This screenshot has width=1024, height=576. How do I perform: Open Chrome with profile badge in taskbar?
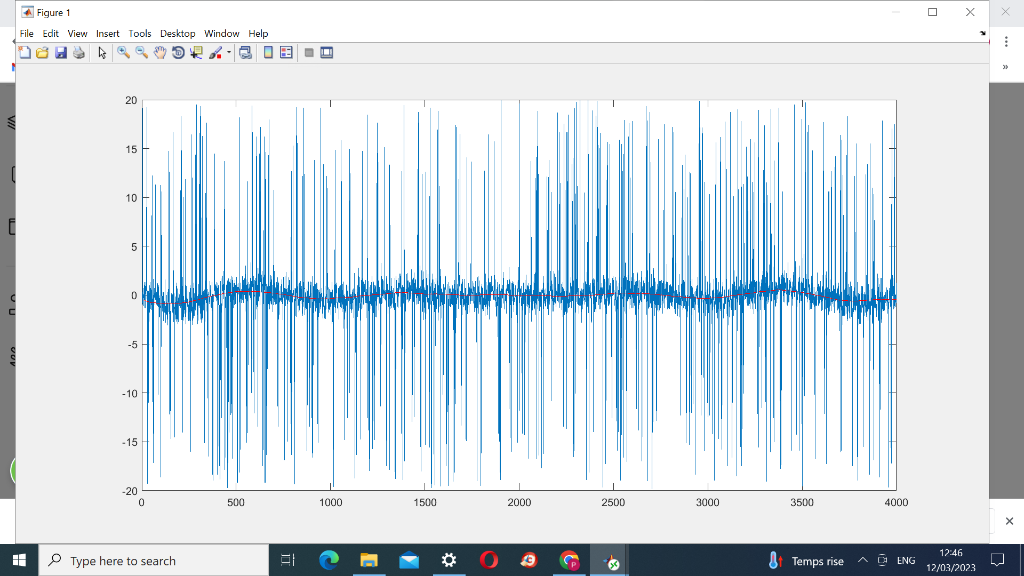(569, 560)
